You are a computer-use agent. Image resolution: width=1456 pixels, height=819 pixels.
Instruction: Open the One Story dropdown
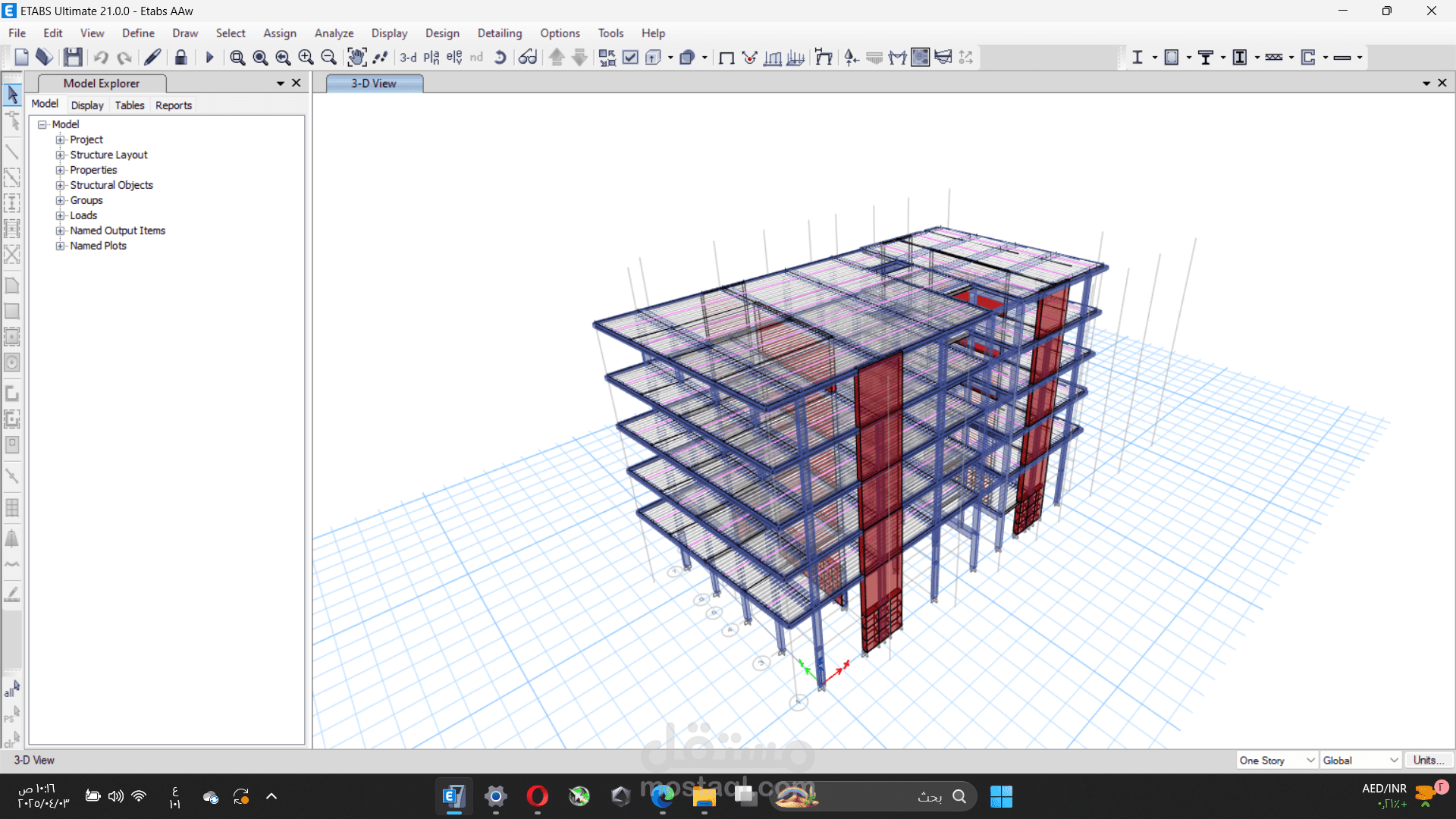click(1277, 761)
